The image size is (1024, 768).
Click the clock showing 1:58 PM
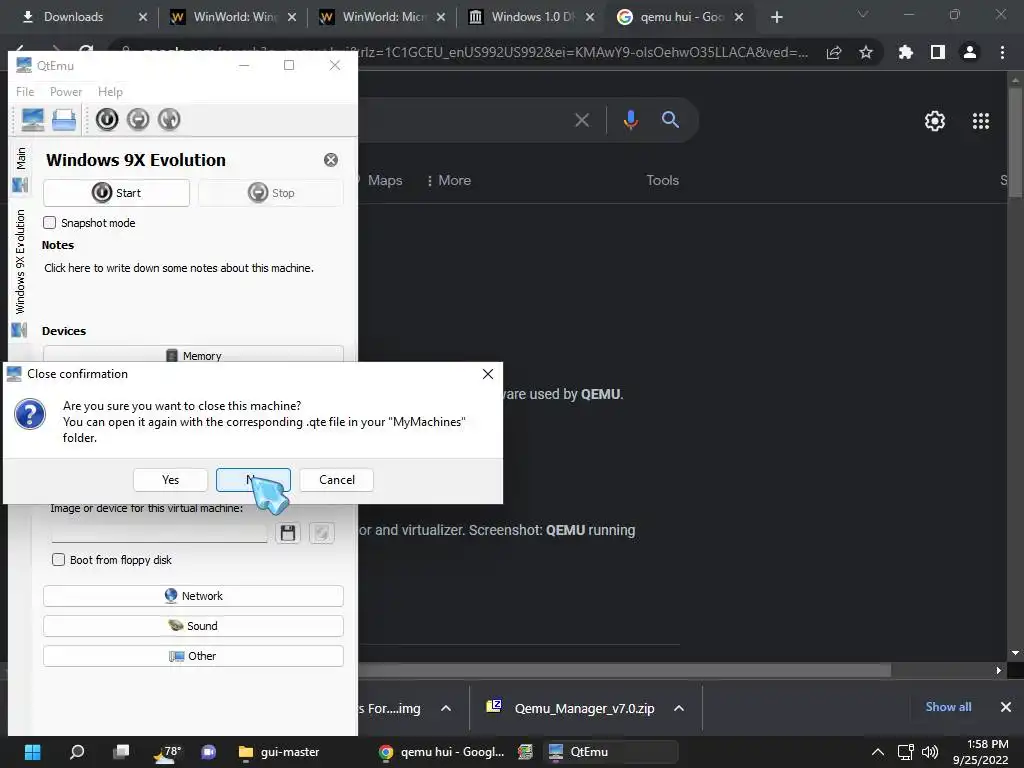[980, 752]
